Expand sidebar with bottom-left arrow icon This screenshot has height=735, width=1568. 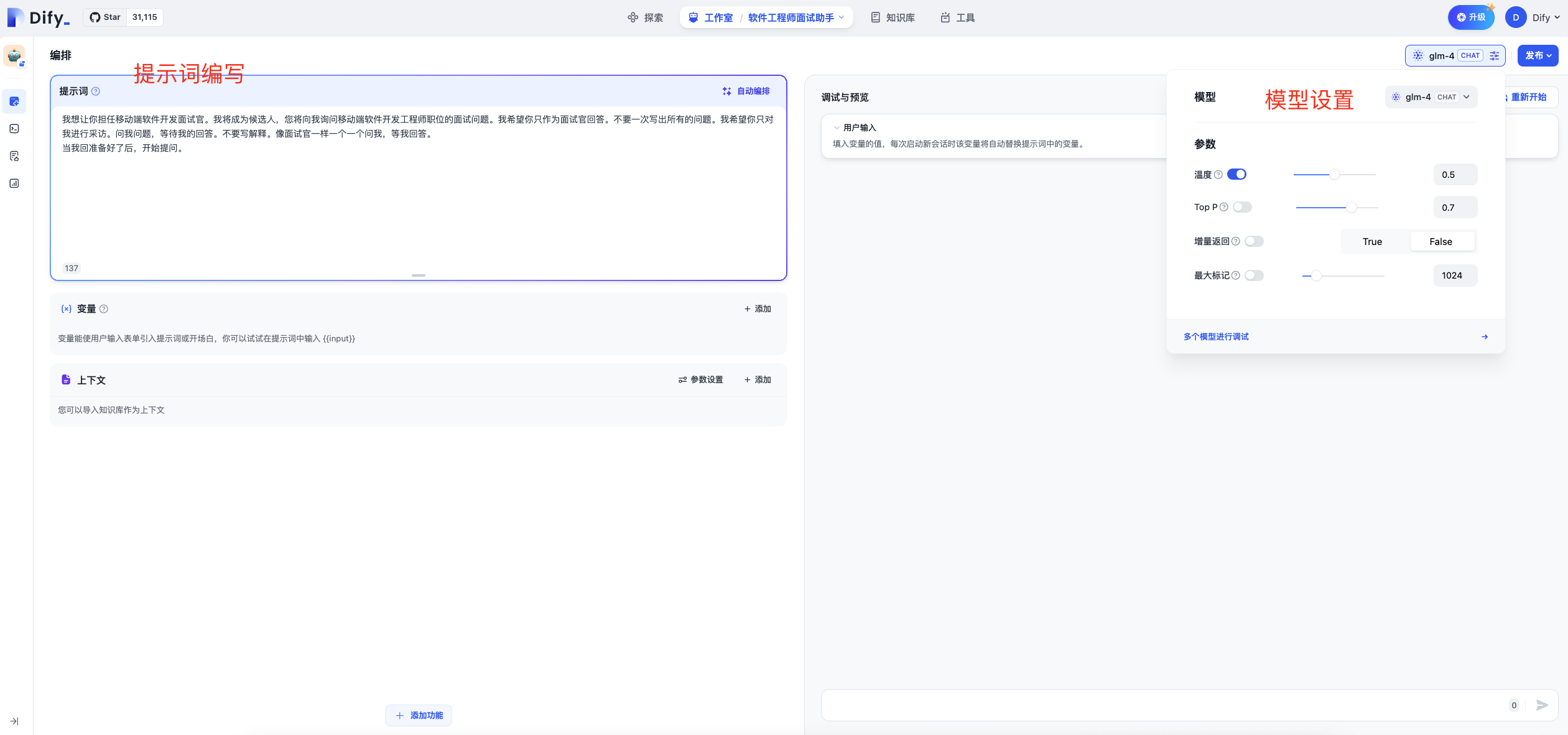click(x=14, y=721)
